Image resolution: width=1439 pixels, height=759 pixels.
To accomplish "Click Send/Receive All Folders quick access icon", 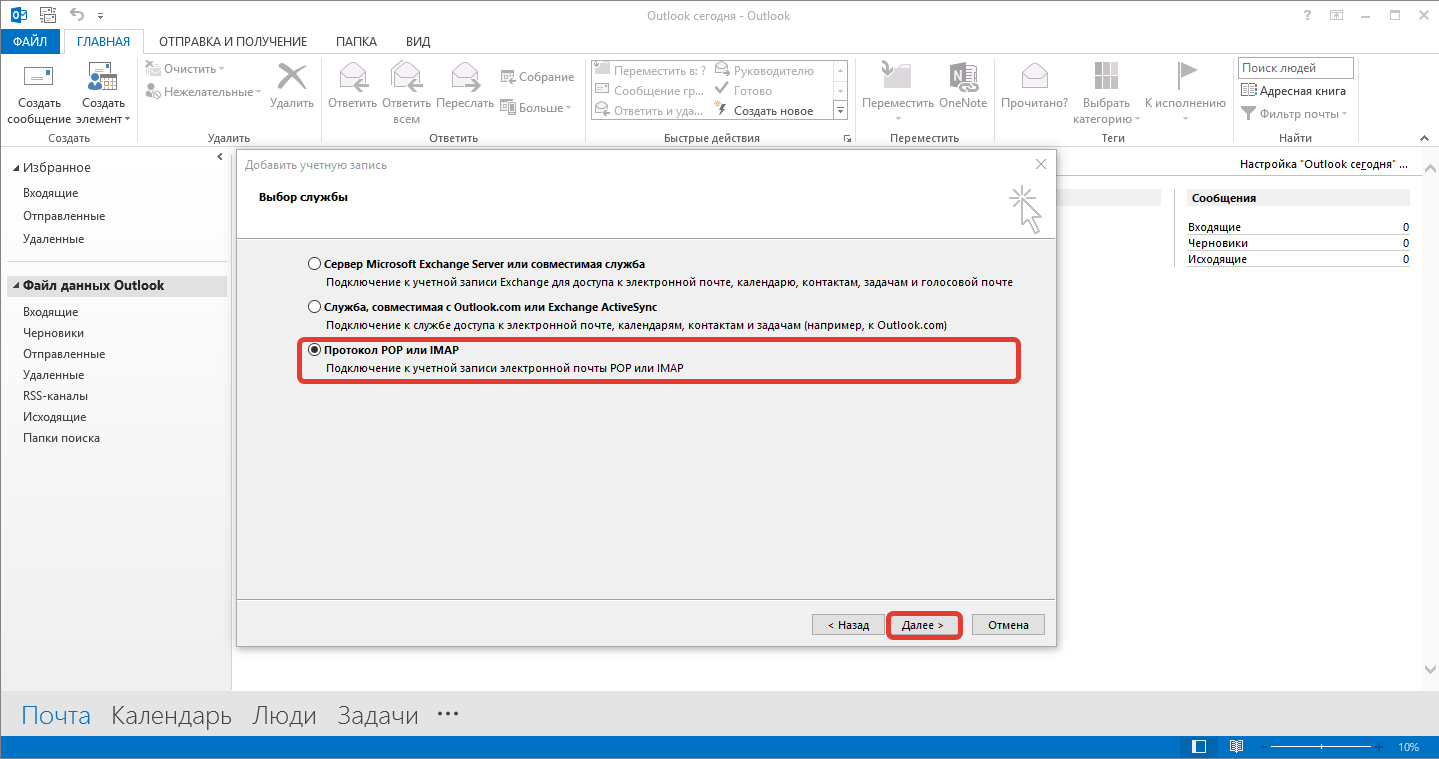I will 46,16.
